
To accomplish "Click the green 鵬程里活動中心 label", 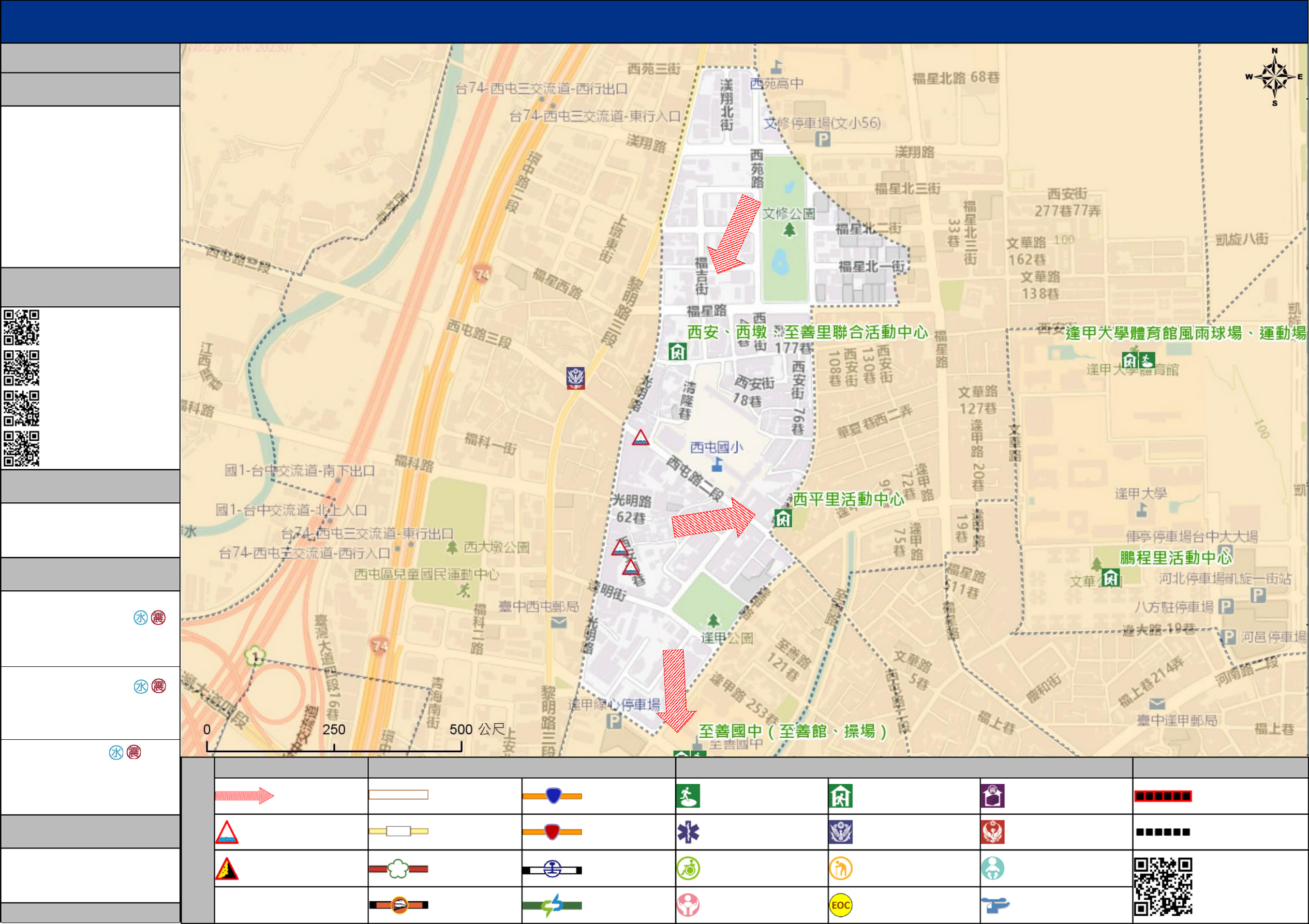I will click(x=1176, y=558).
